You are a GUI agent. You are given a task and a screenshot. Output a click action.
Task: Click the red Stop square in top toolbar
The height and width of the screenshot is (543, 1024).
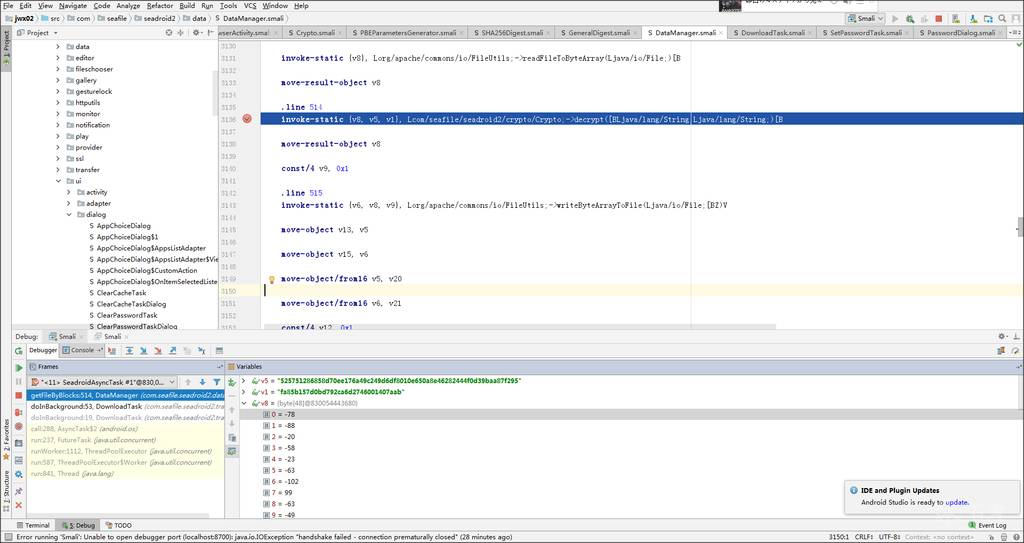click(938, 19)
